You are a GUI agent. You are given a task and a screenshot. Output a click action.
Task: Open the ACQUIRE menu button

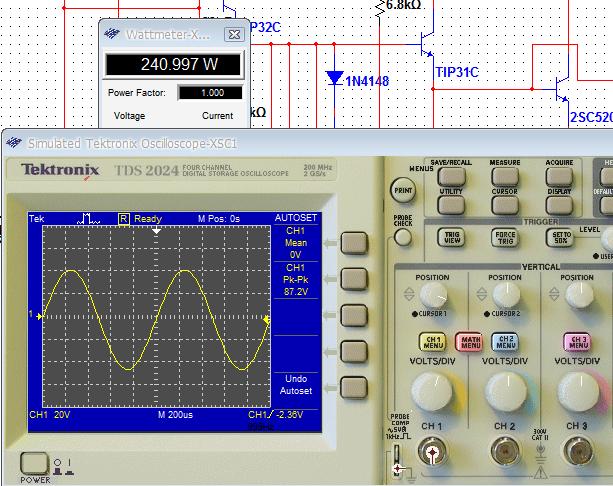pyautogui.click(x=559, y=177)
